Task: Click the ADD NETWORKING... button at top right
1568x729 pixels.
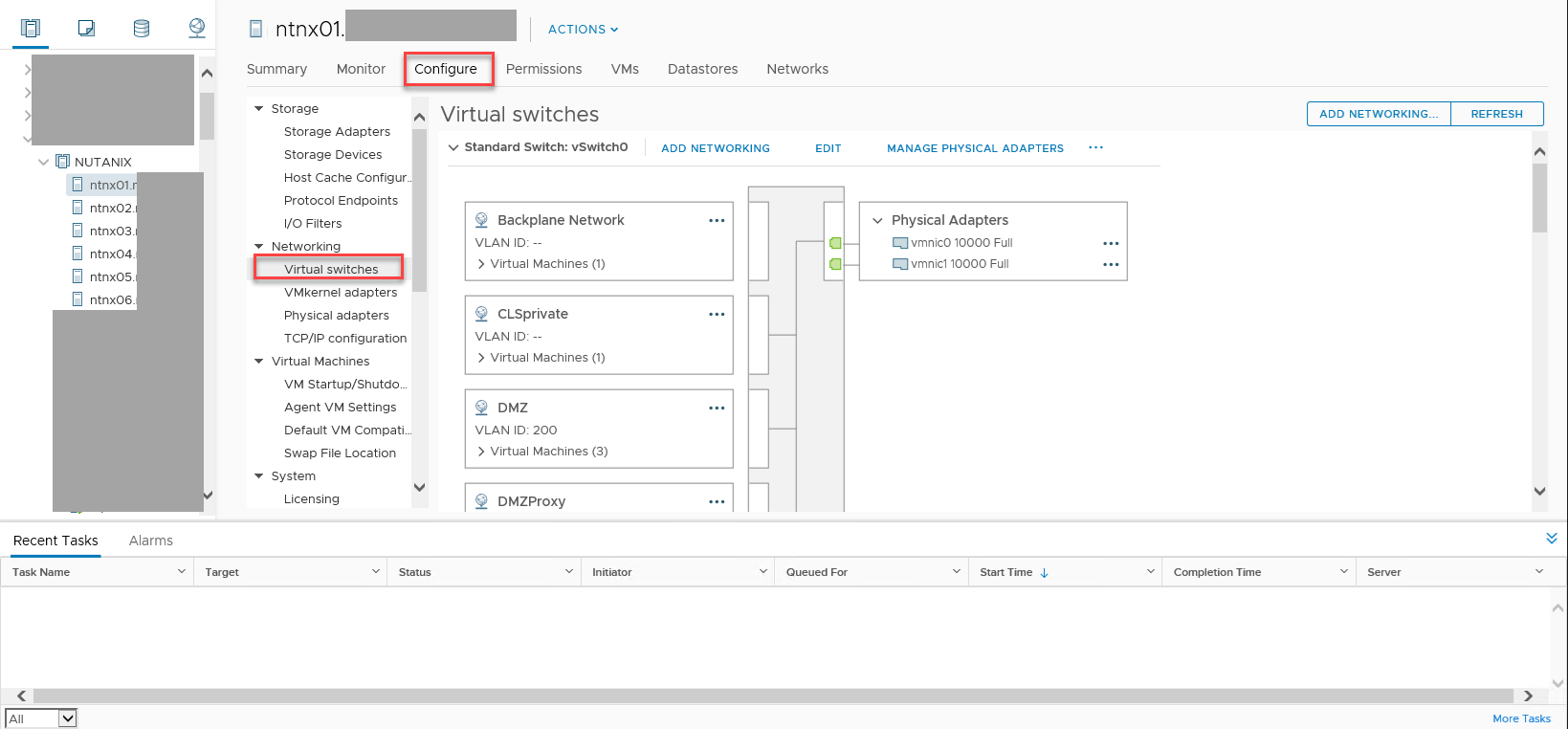Action: (1379, 114)
